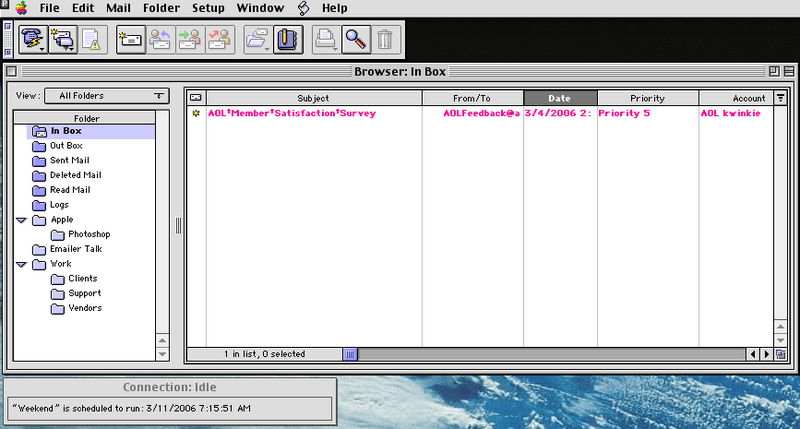This screenshot has width=800, height=429.
Task: Sort messages by Priority column header
Action: click(647, 98)
